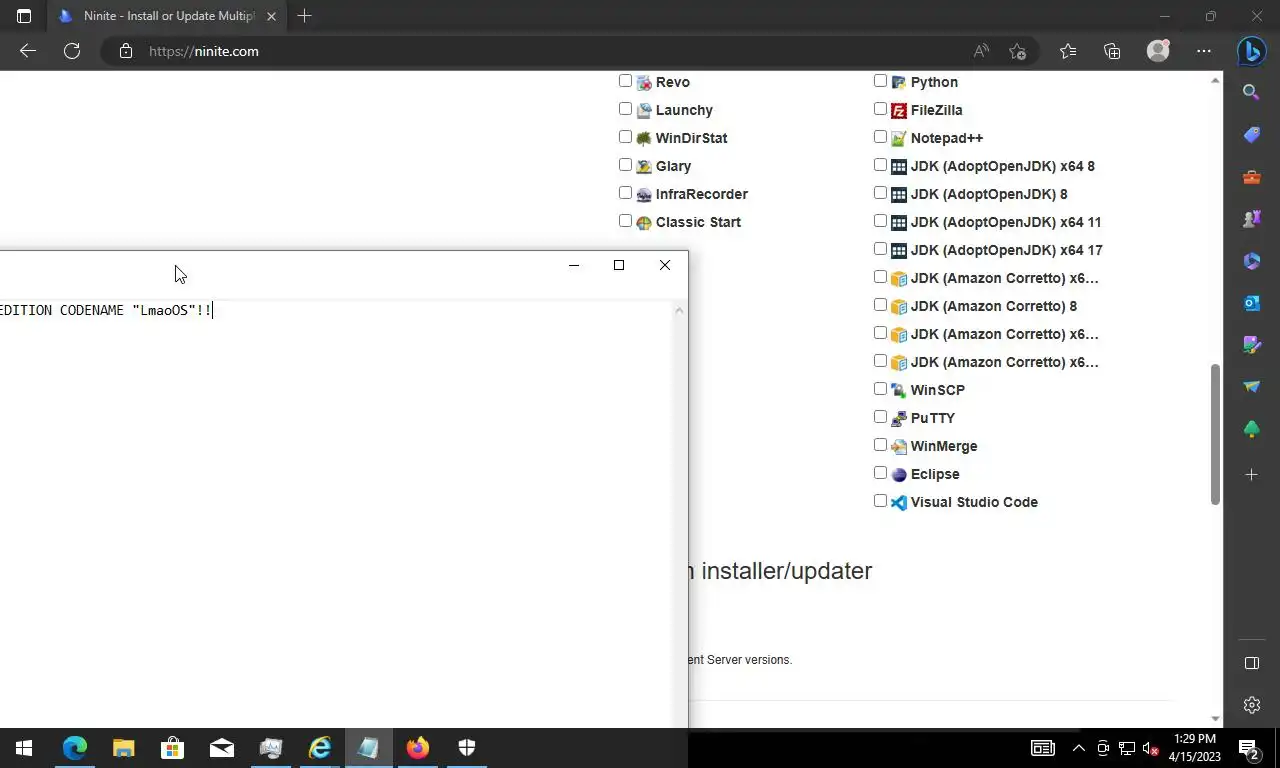Image resolution: width=1280 pixels, height=768 pixels.
Task: Click the JDK (AdoptOpenJDK) x64 11 label
Action: [1006, 222]
